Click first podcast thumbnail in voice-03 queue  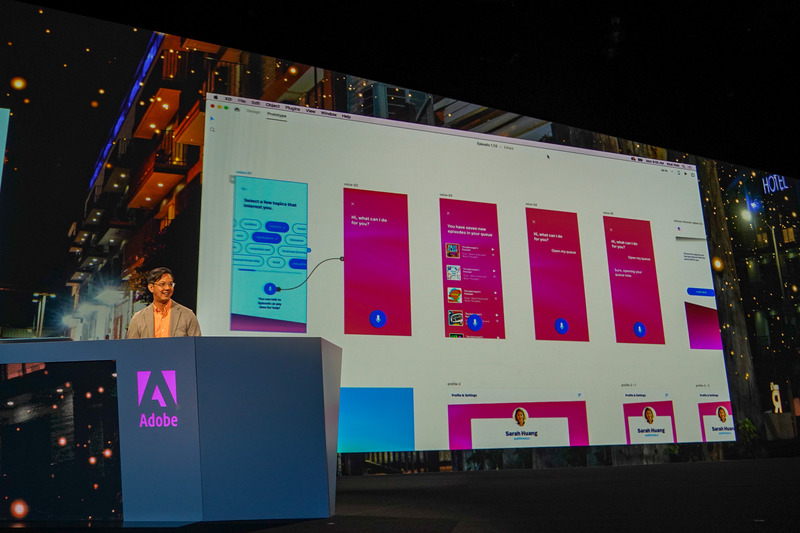pyautogui.click(x=453, y=250)
